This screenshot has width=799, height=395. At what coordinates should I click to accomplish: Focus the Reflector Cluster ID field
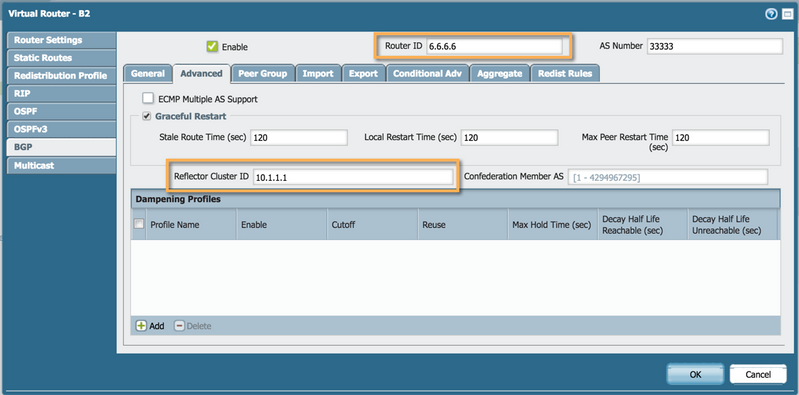pos(353,177)
